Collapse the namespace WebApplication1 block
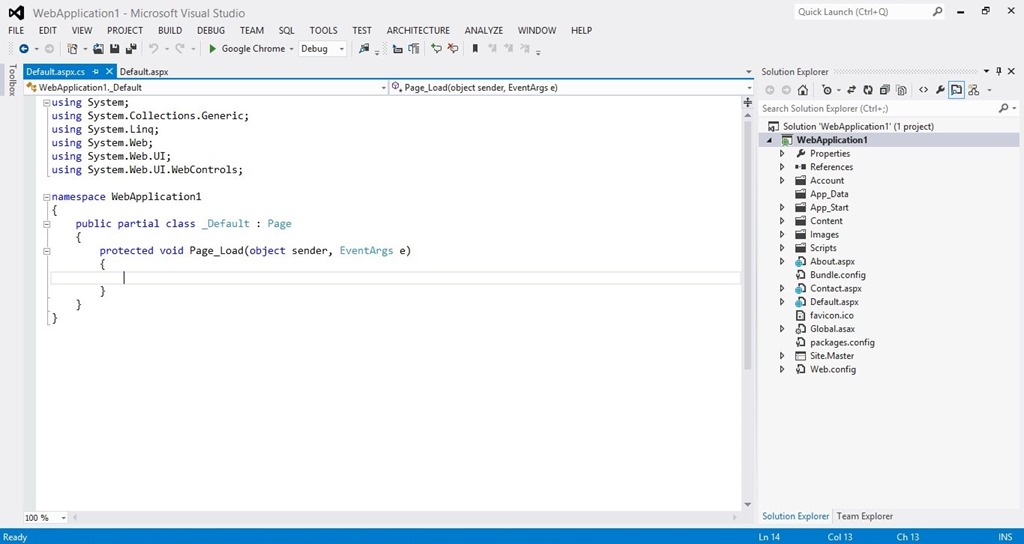1024x544 pixels. point(46,197)
